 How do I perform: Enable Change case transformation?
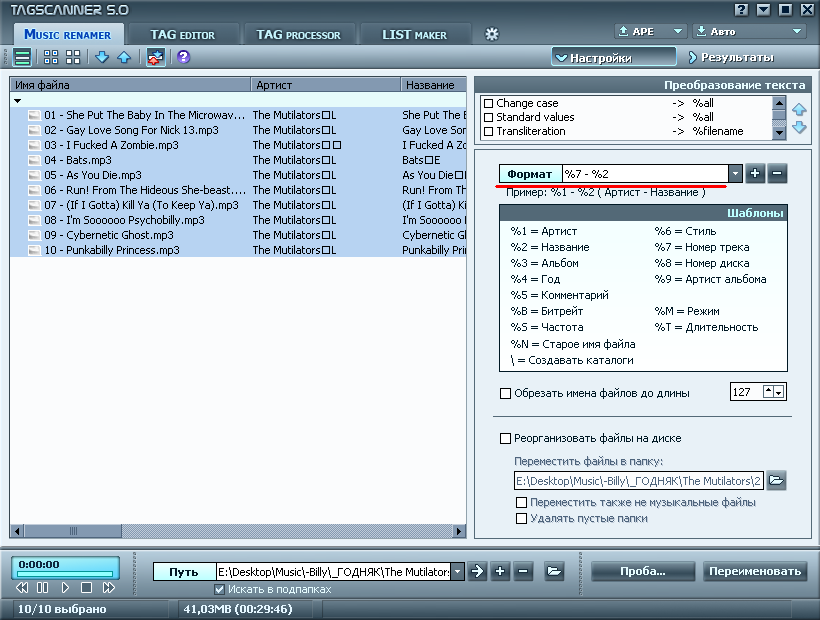click(488, 104)
